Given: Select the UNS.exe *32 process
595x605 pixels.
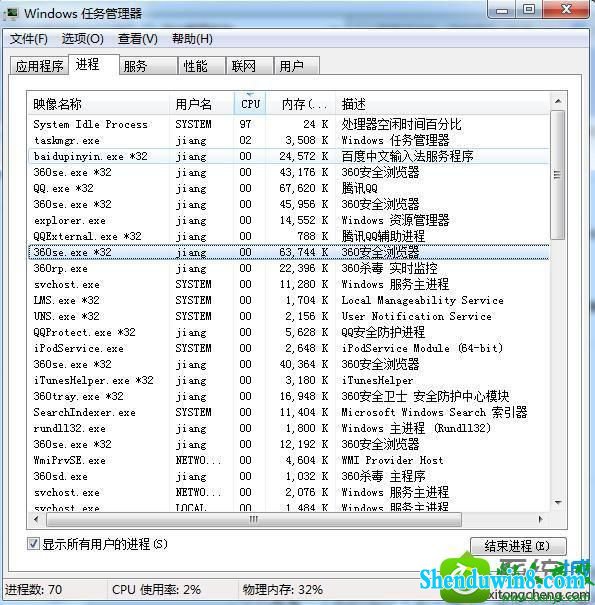Looking at the screenshot, I should (x=288, y=316).
